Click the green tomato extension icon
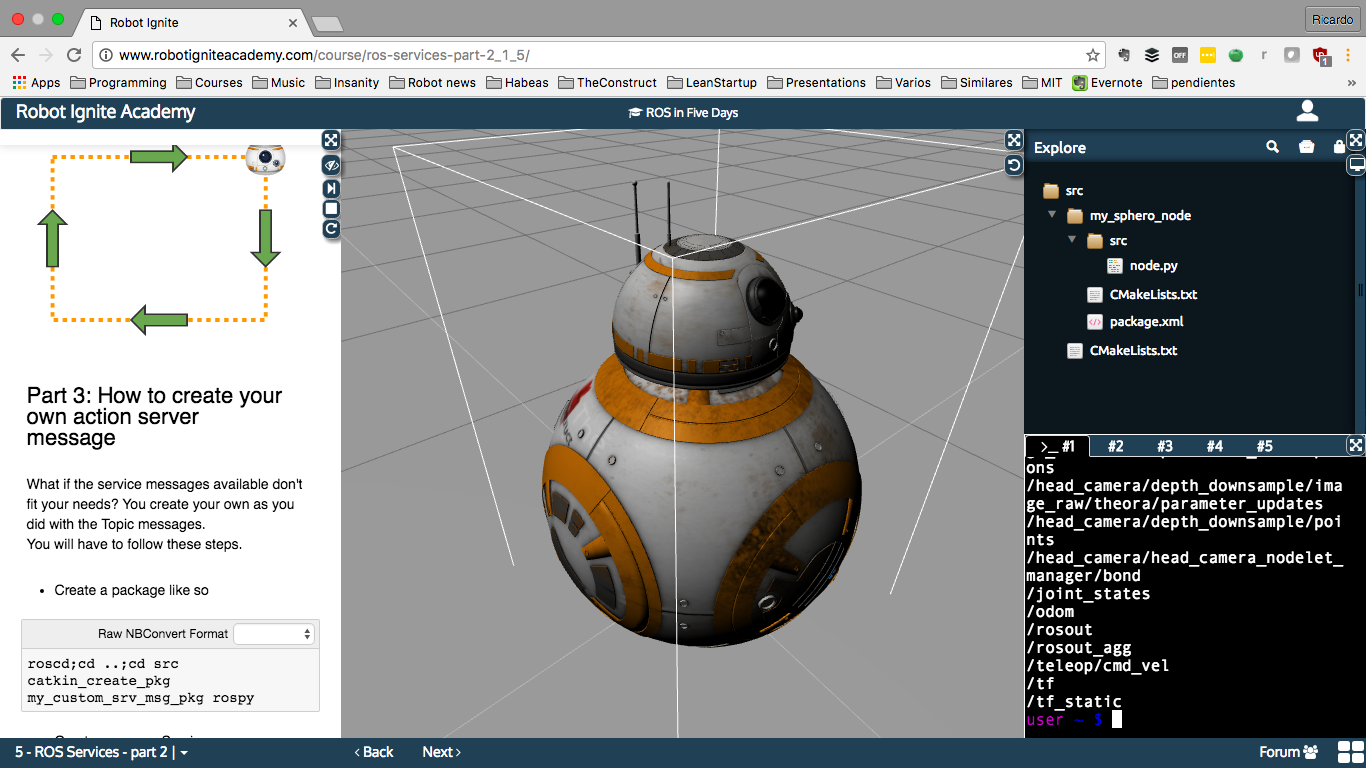 click(1236, 55)
